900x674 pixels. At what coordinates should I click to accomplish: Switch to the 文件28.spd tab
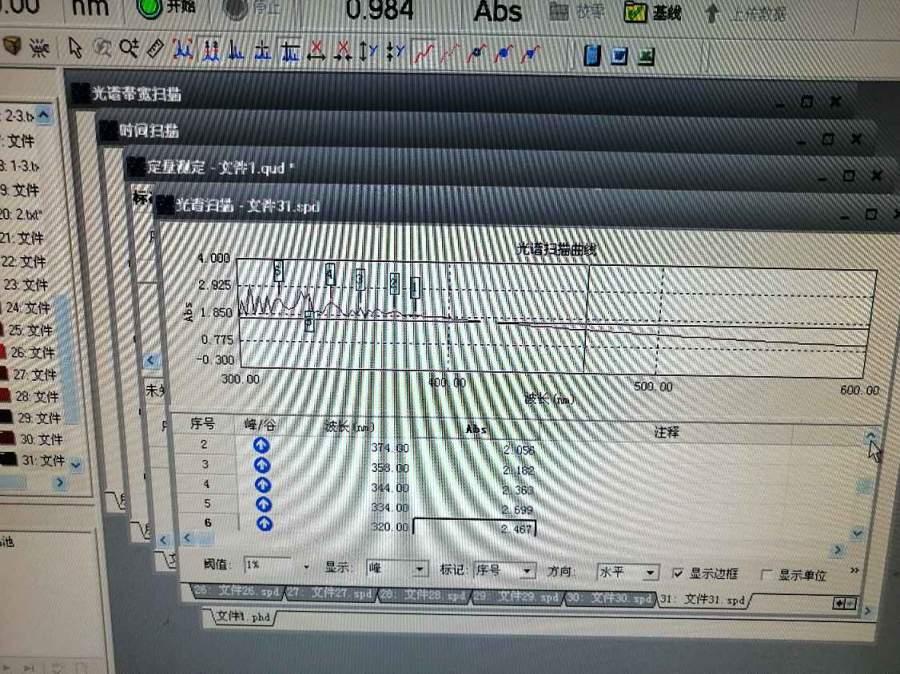424,595
